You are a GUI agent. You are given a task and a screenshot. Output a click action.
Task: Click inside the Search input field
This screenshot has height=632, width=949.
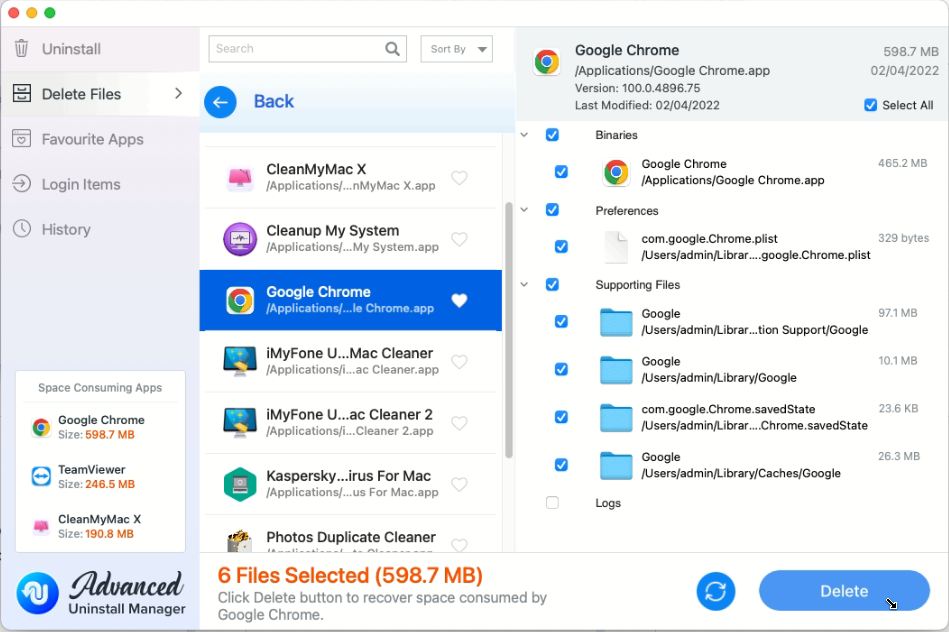[x=290, y=48]
